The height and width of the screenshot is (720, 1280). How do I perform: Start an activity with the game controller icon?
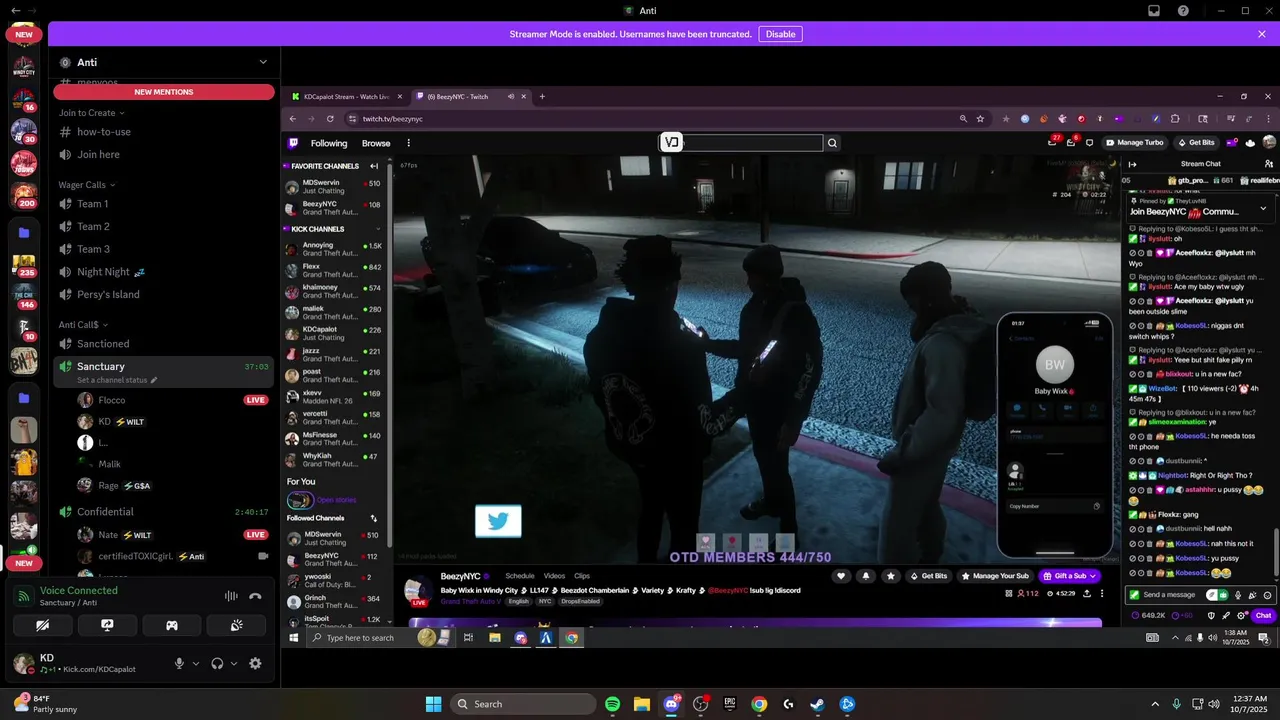point(172,625)
